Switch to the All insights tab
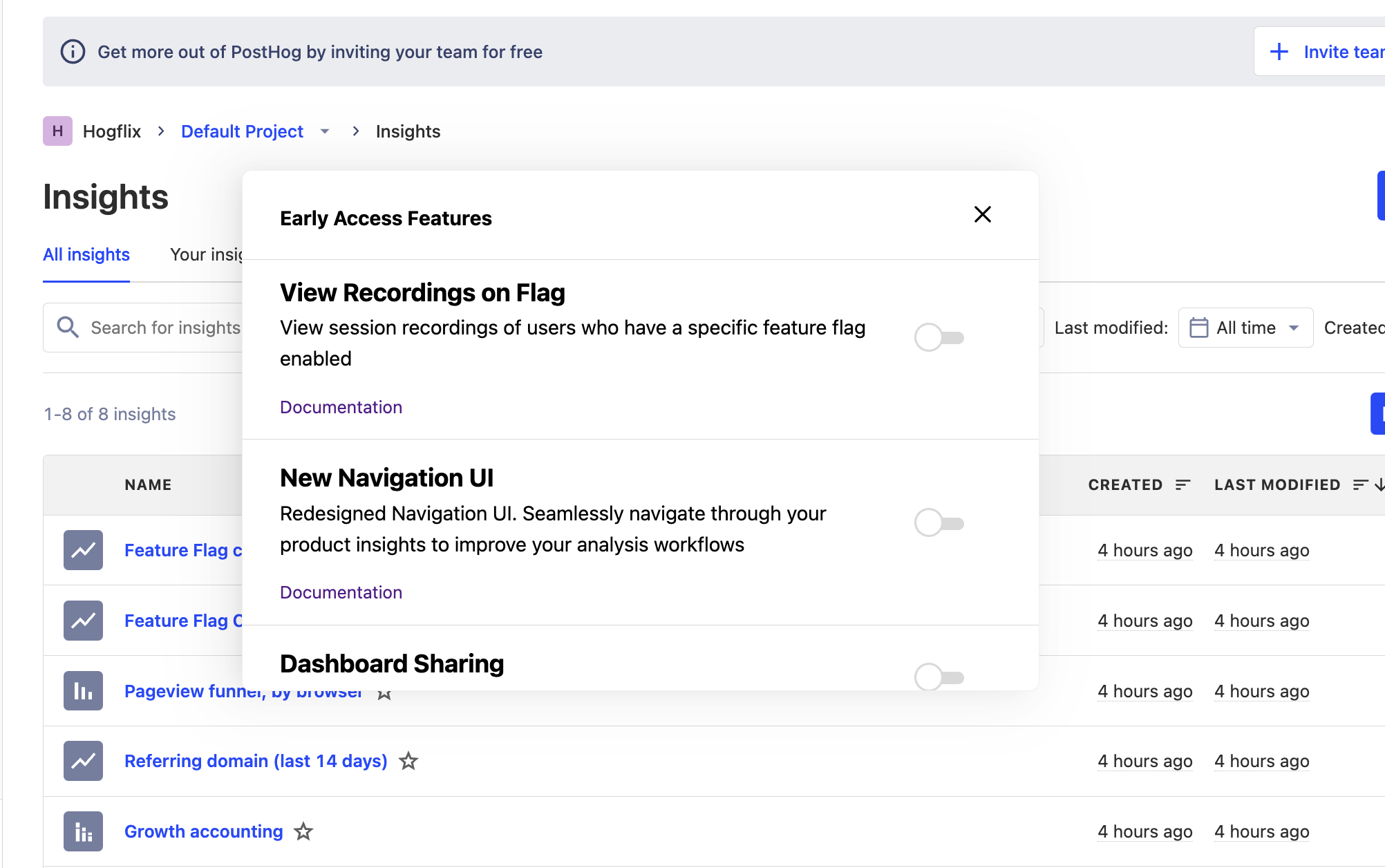The height and width of the screenshot is (868, 1385). pos(86,254)
